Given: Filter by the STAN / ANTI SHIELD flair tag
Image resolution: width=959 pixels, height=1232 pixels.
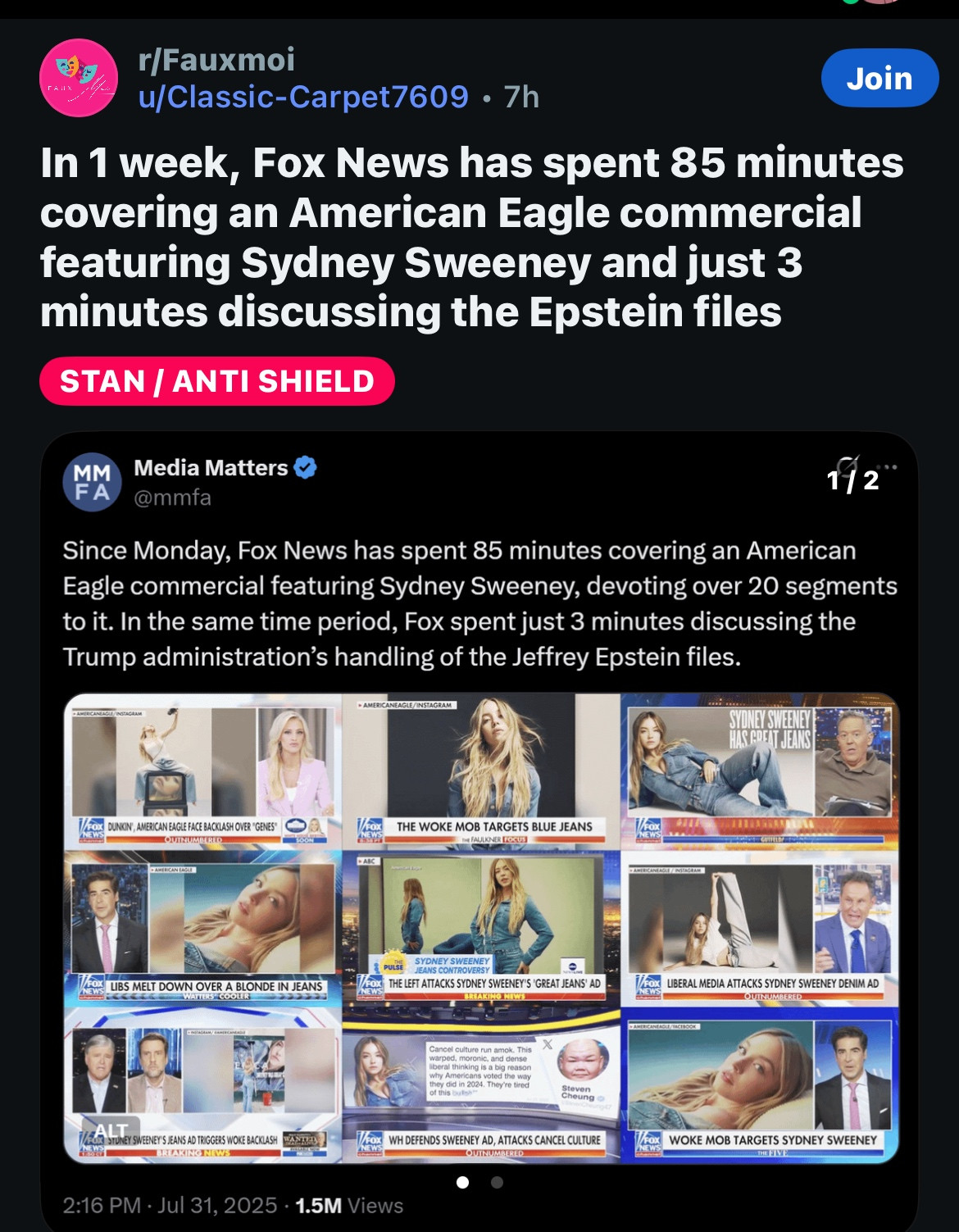Looking at the screenshot, I should (217, 381).
